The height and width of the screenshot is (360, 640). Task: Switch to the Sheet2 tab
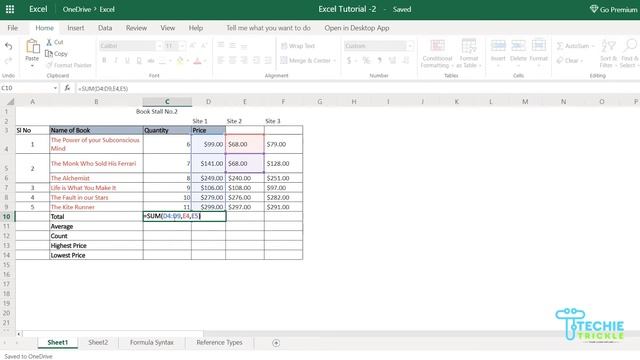[98, 342]
